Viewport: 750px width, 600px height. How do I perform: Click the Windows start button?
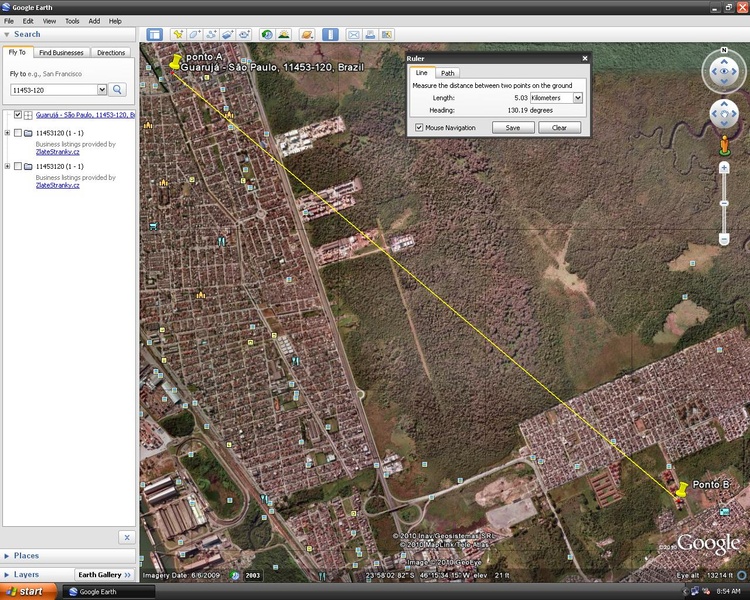click(28, 591)
